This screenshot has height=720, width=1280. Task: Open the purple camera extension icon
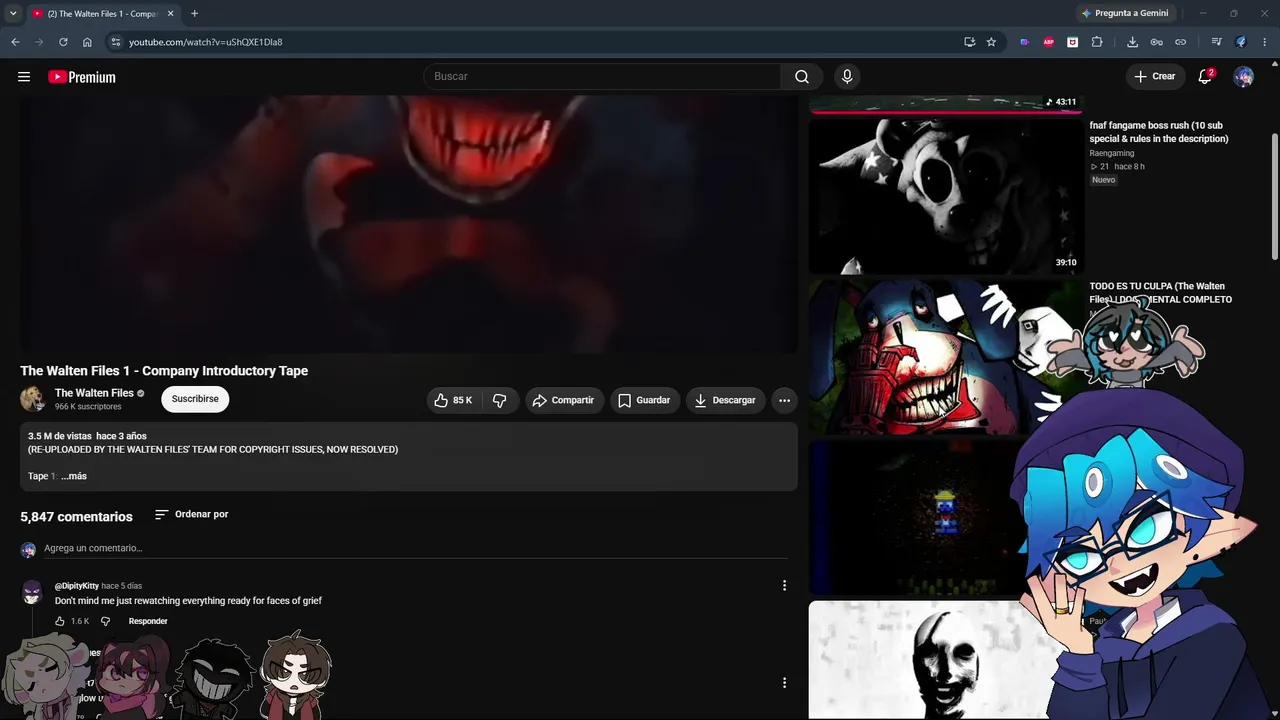click(1024, 42)
